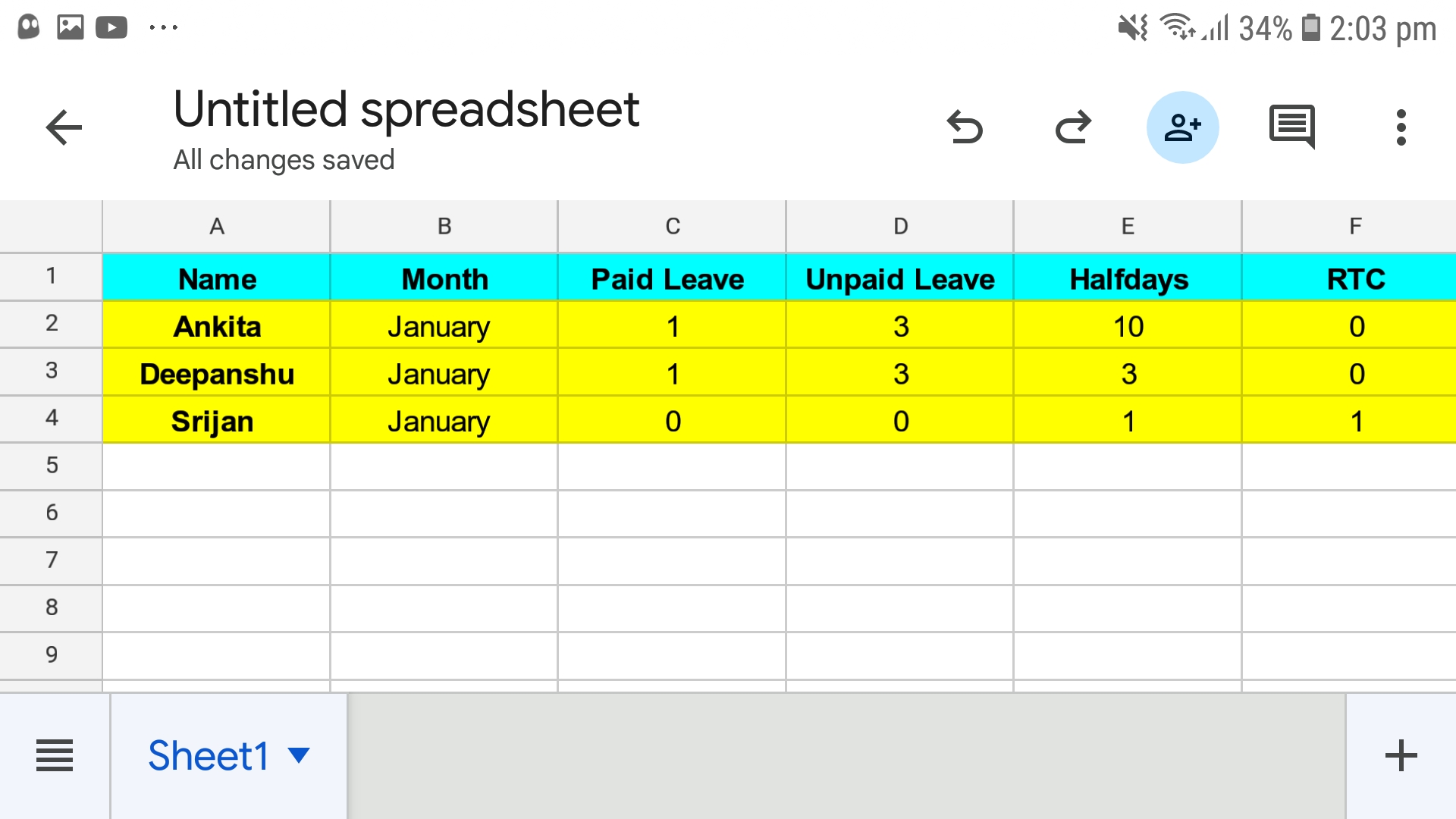
Task: Click the redo icon
Action: point(1073,127)
